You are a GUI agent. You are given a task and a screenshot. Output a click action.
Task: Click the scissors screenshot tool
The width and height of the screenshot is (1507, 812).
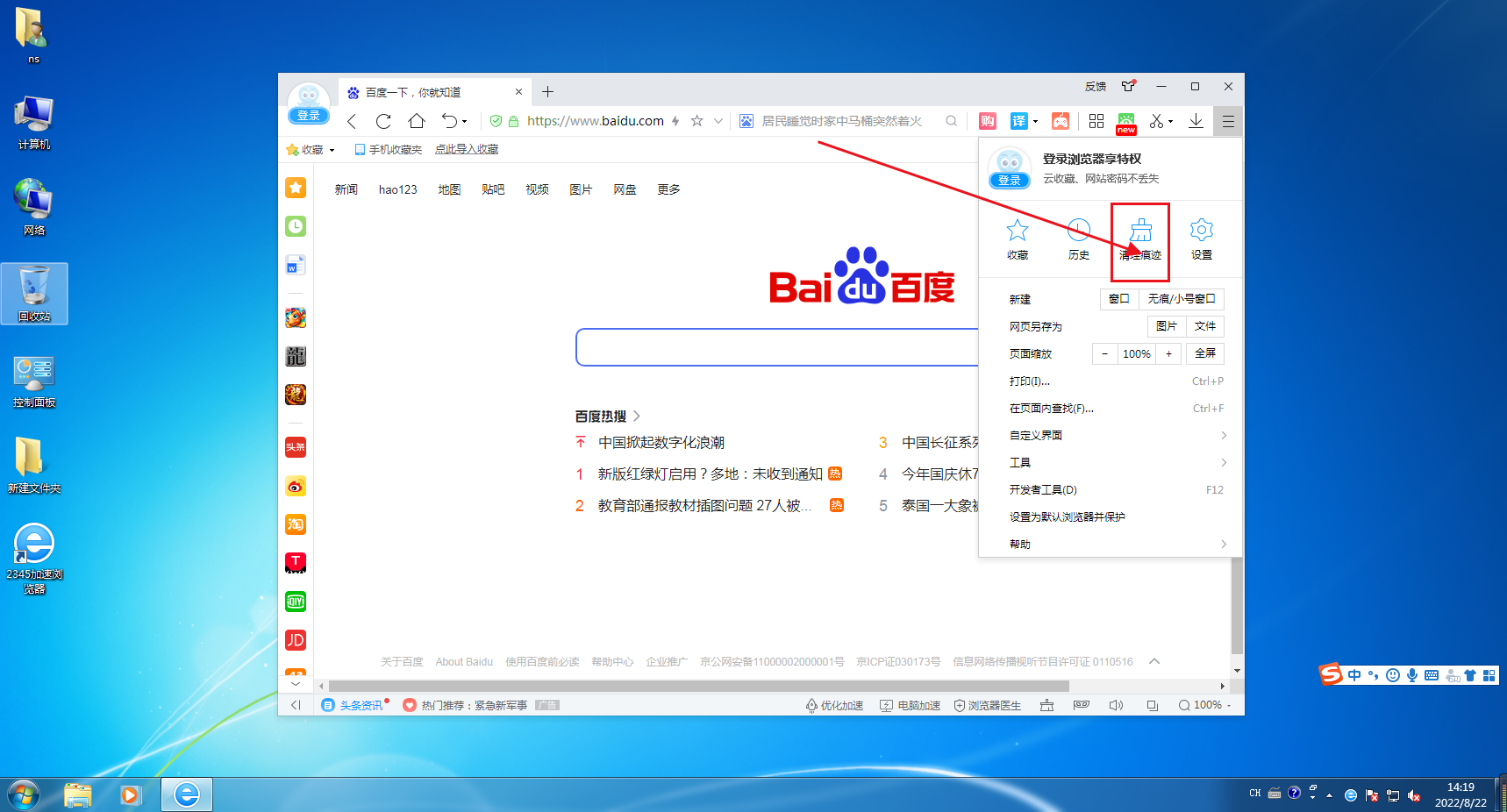pyautogui.click(x=1157, y=121)
